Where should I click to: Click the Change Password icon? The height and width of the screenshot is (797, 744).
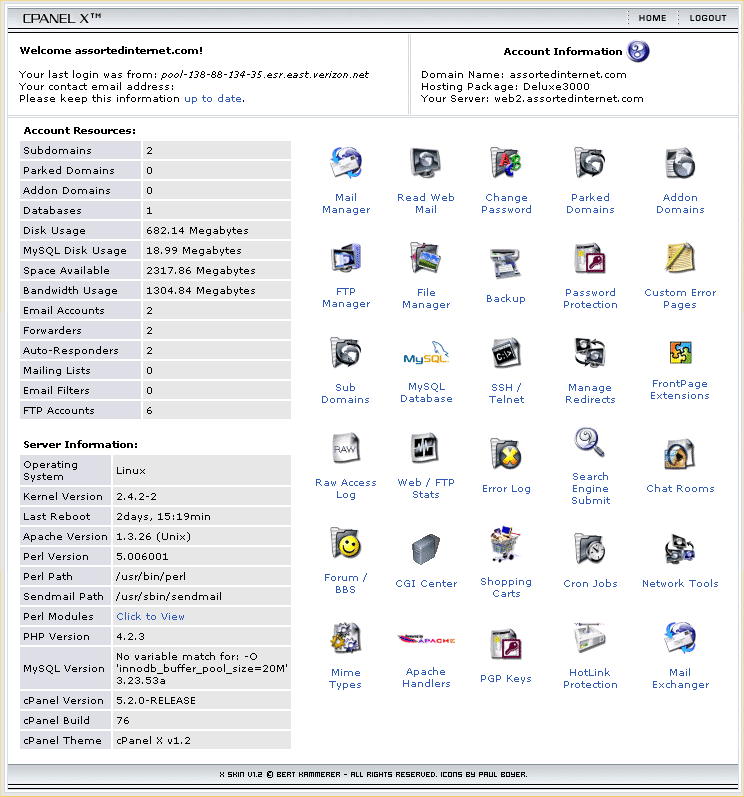(x=506, y=163)
